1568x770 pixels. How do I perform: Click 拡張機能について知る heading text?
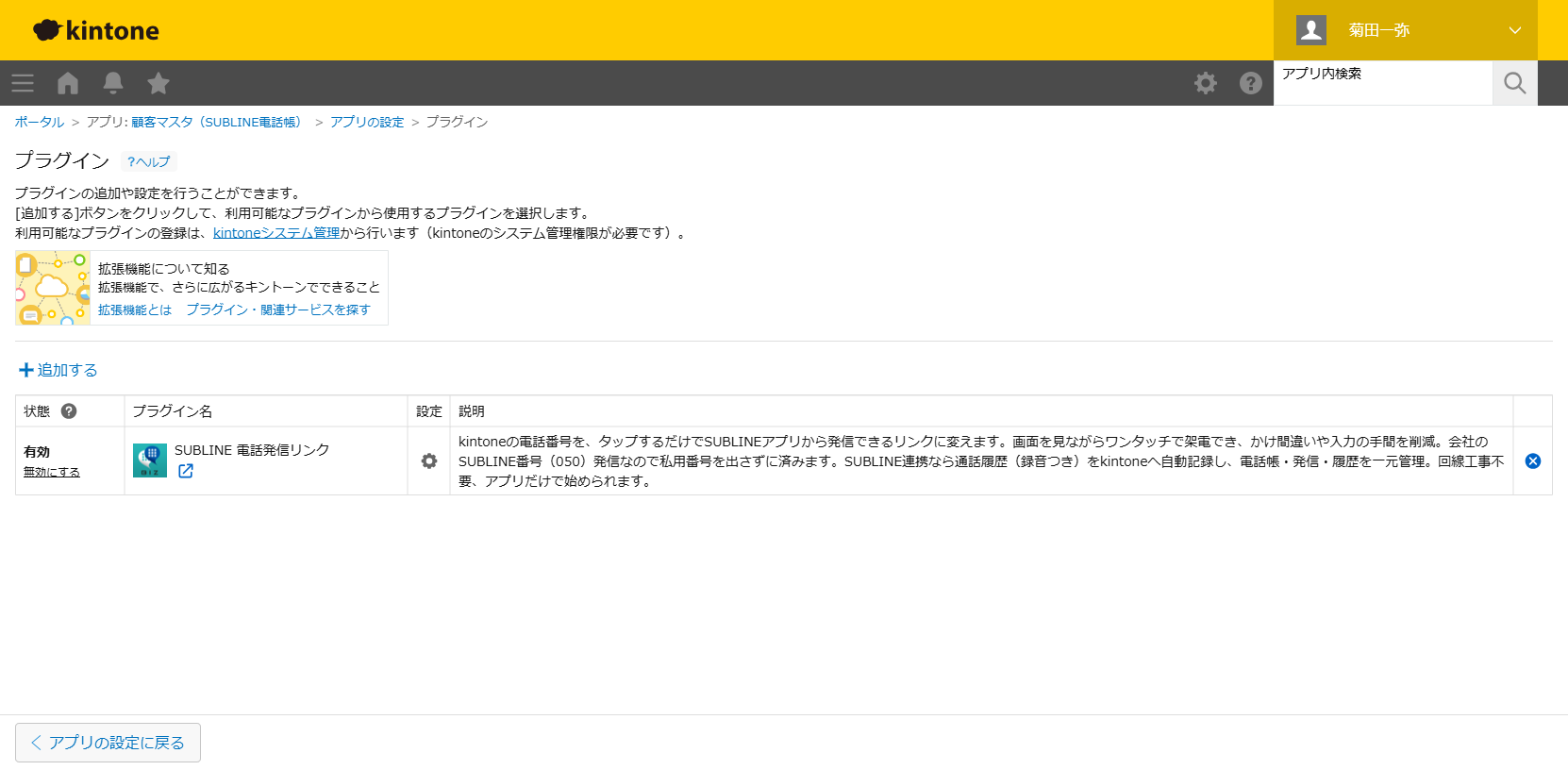pos(164,269)
